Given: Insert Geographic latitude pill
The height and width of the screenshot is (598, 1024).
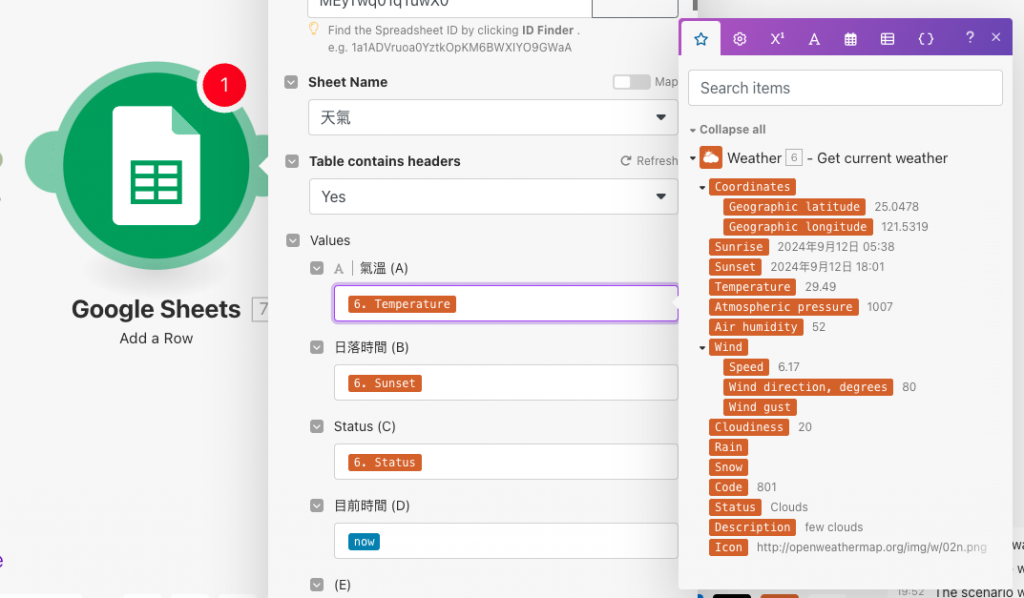Looking at the screenshot, I should pos(794,207).
